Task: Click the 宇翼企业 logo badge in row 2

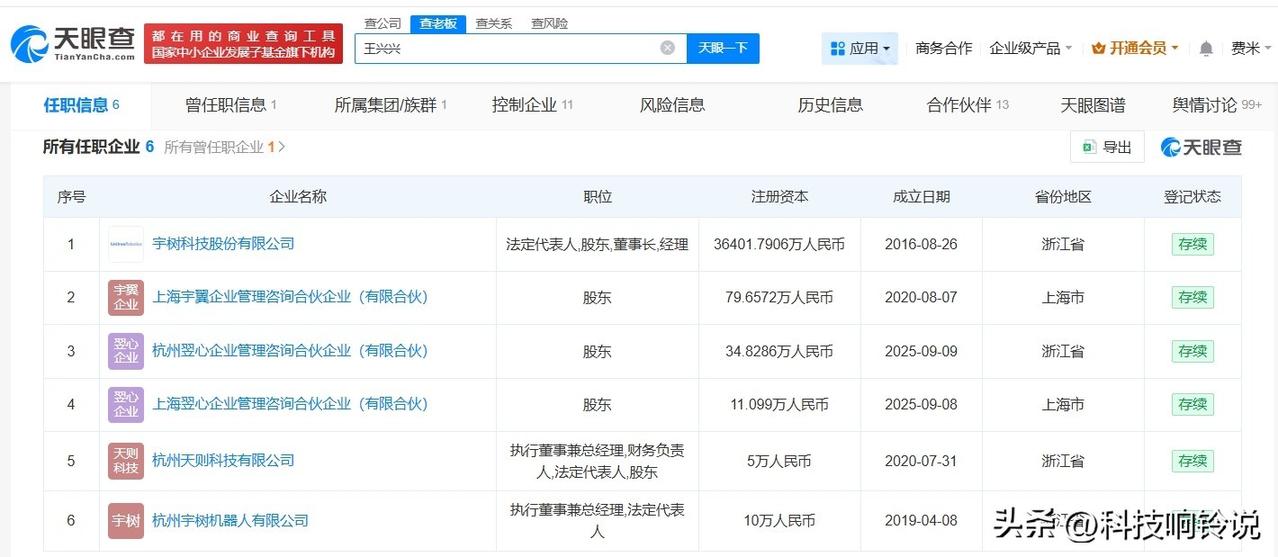Action: point(126,298)
